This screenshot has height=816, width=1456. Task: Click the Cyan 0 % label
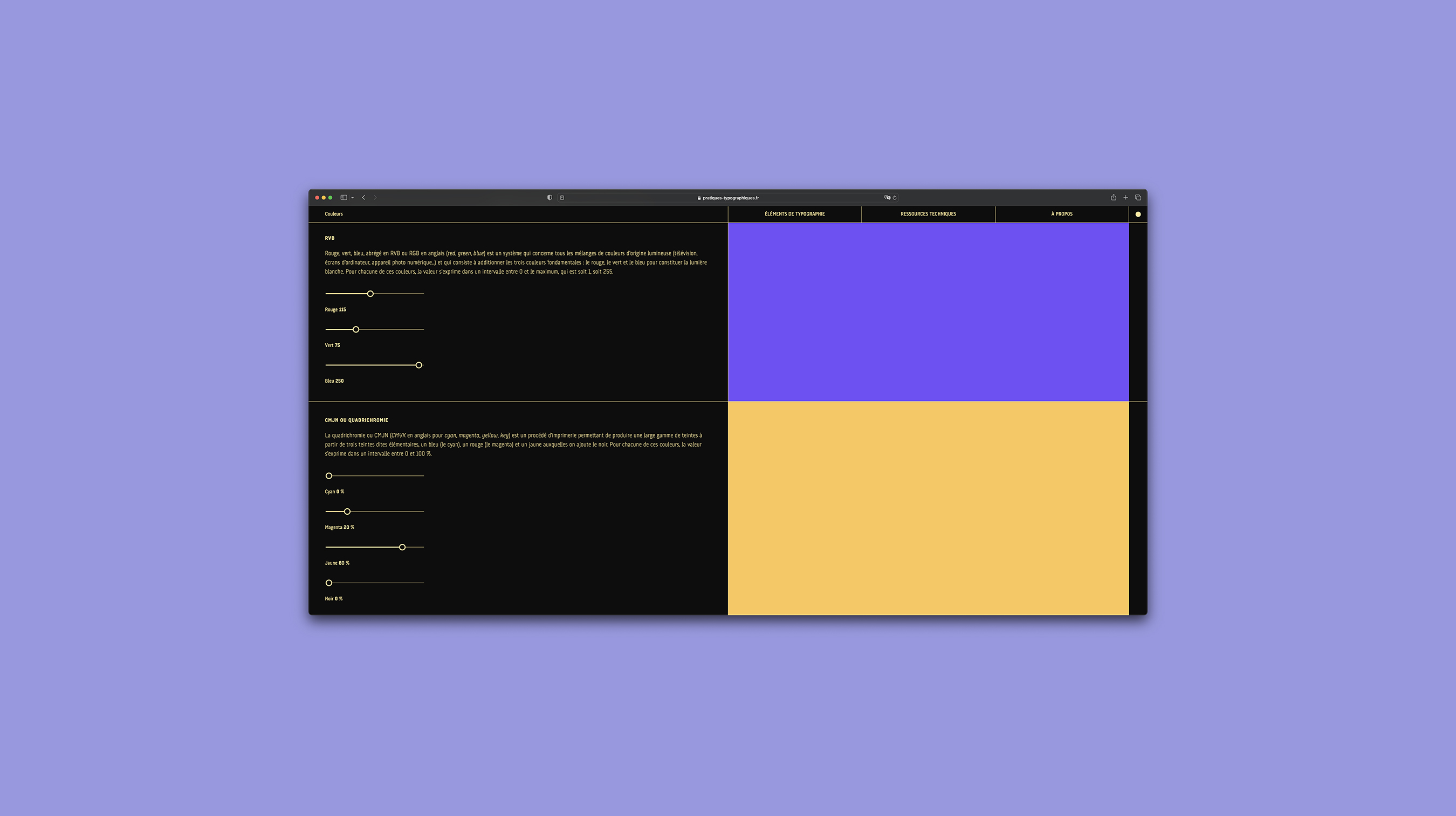point(334,492)
